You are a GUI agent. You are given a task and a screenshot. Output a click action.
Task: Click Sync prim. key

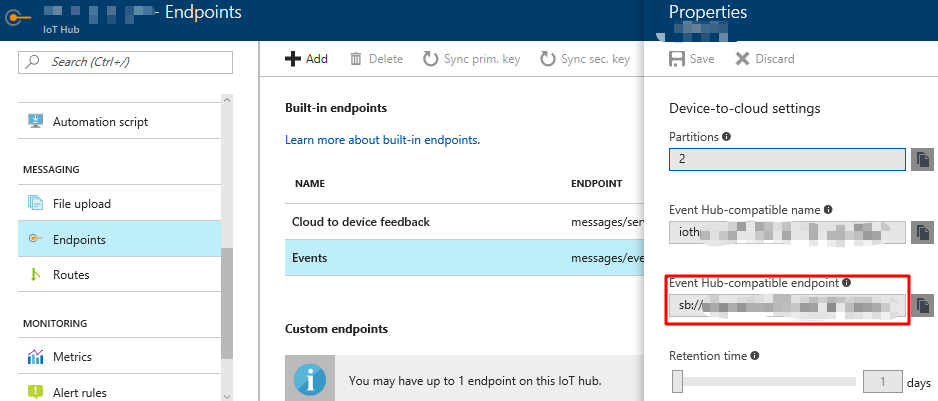click(471, 59)
